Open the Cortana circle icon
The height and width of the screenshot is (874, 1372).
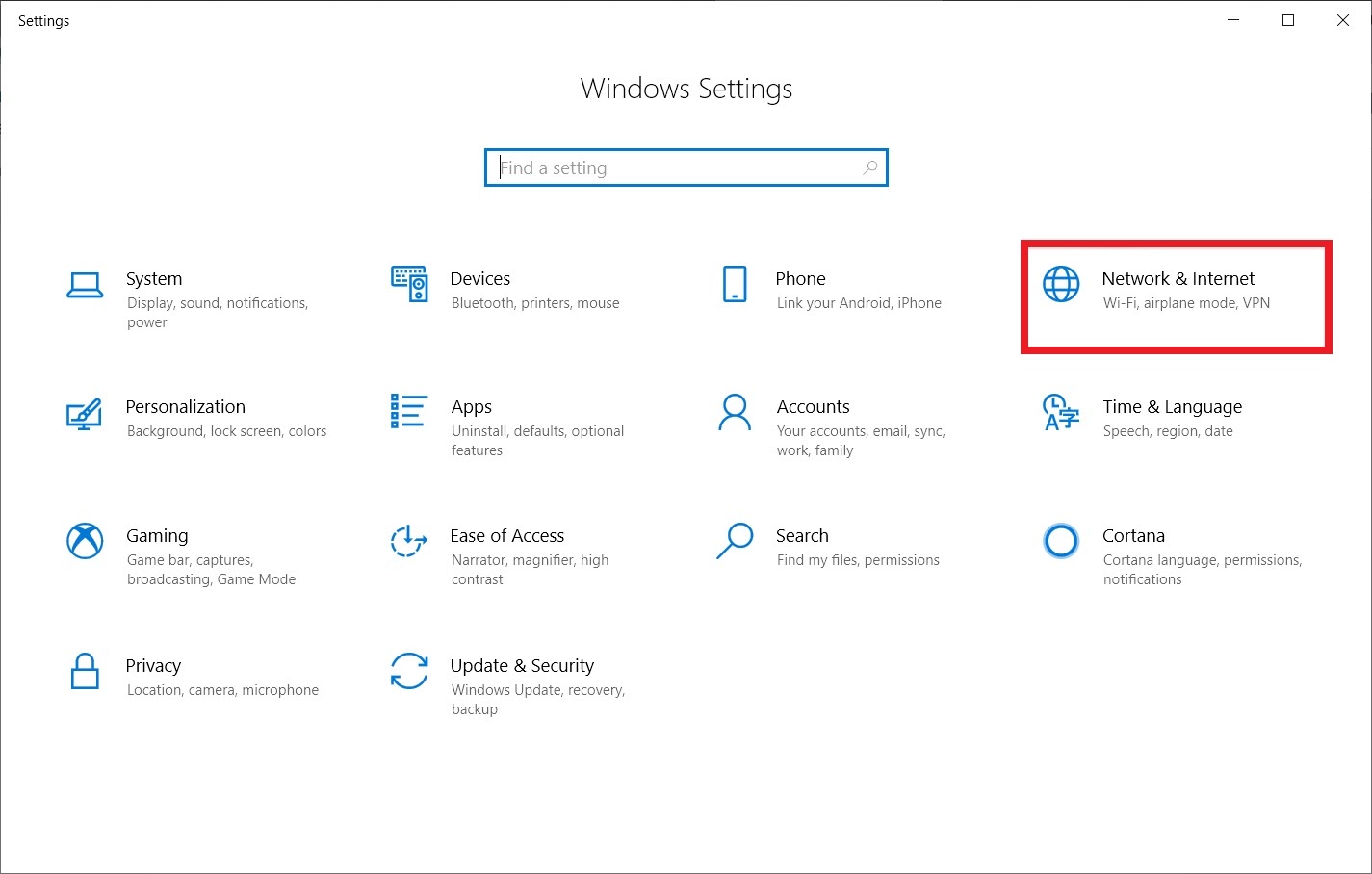pyautogui.click(x=1061, y=541)
